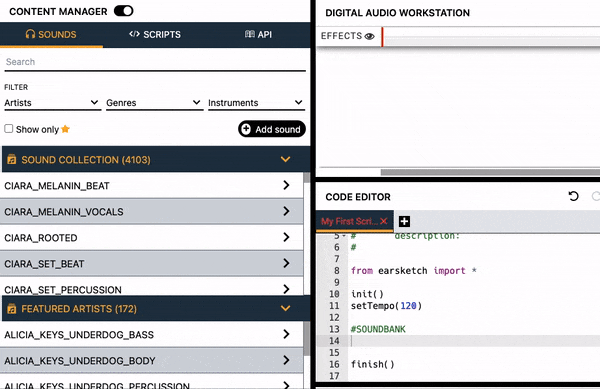Select the ALICIA_KEYS_UNDERDOG_BASS sound name
This screenshot has width=600, height=389.
coord(79,335)
